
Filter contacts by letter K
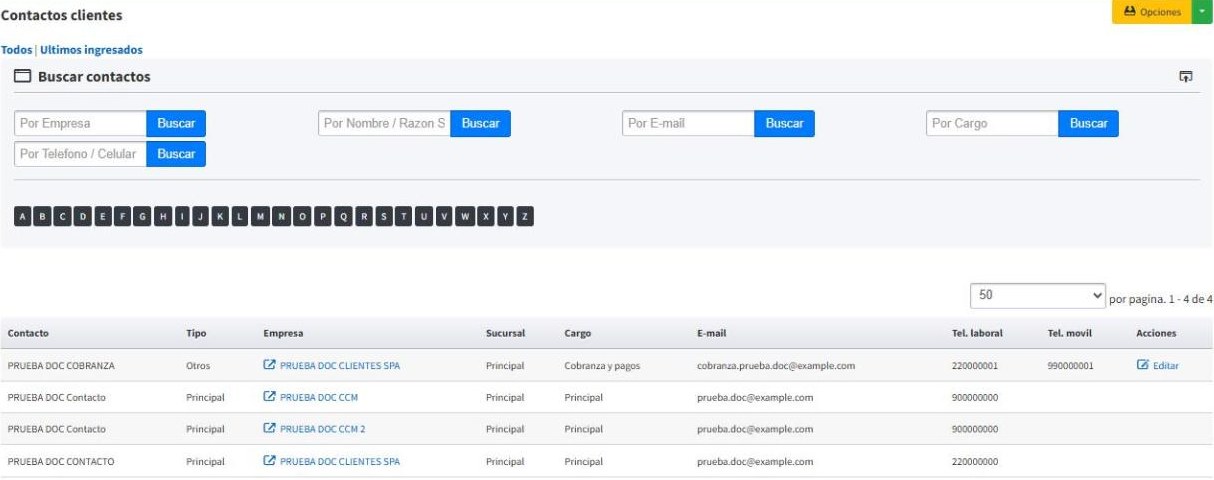[221, 216]
